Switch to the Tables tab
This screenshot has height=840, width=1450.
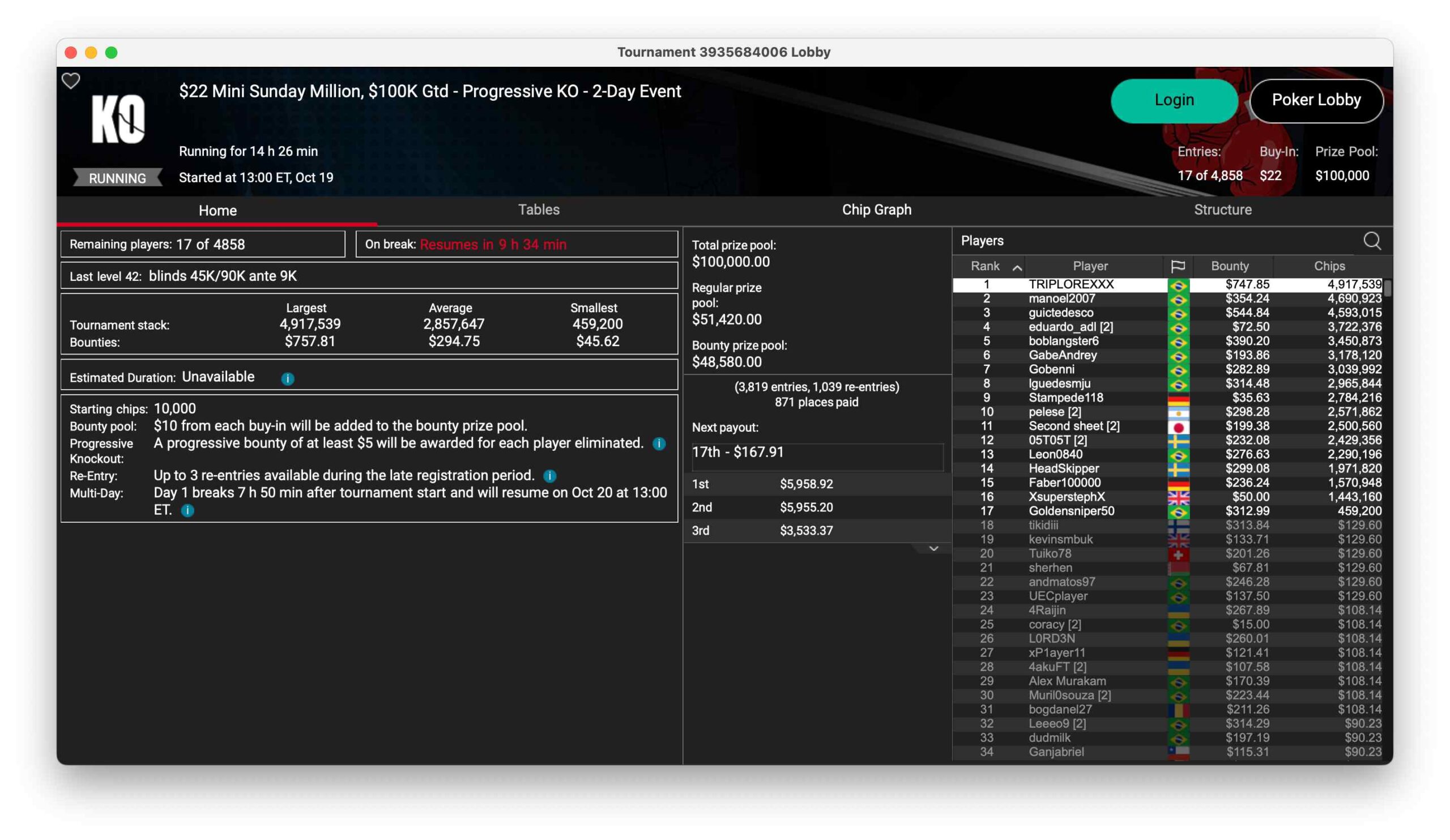click(x=539, y=210)
